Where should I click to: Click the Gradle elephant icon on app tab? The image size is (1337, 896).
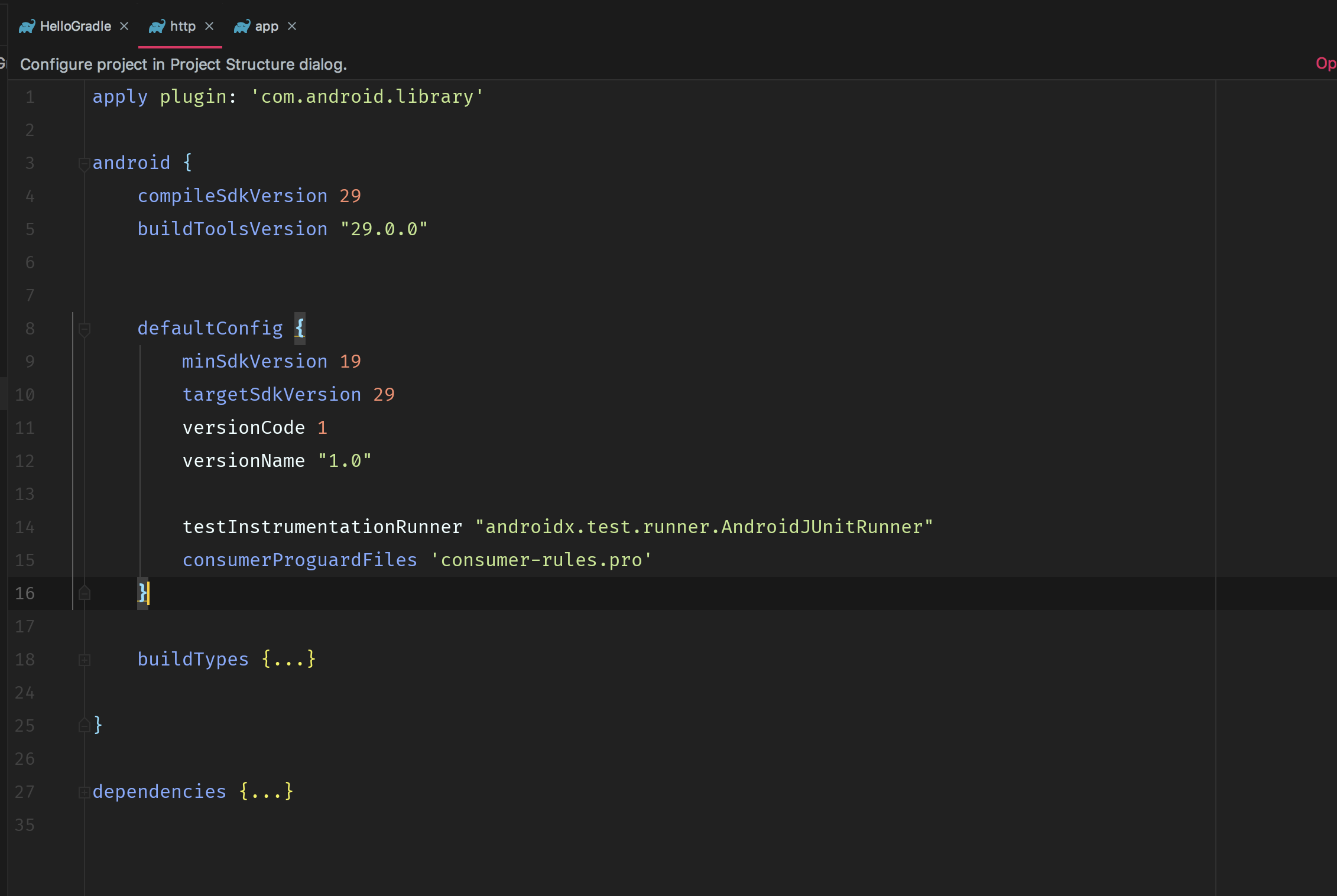(242, 27)
